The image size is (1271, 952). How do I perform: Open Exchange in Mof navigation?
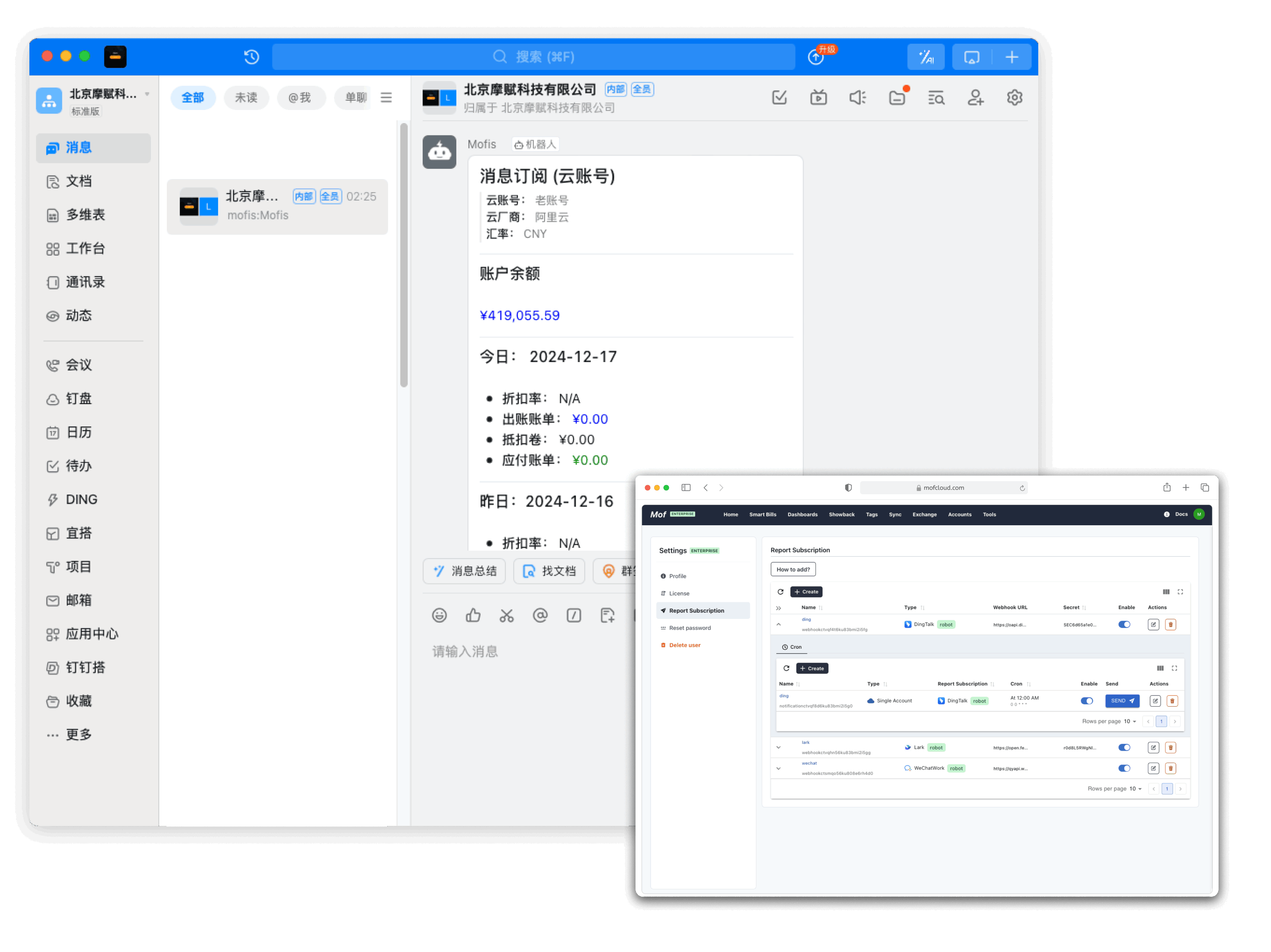pyautogui.click(x=925, y=515)
